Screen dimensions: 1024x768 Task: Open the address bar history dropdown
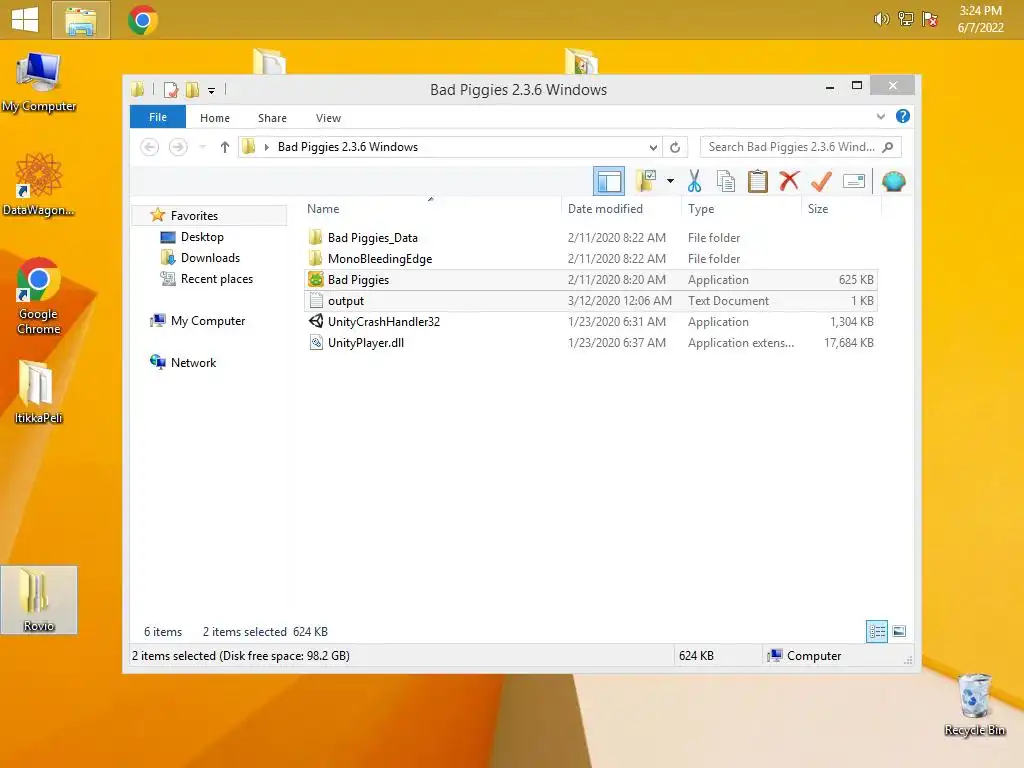(653, 147)
